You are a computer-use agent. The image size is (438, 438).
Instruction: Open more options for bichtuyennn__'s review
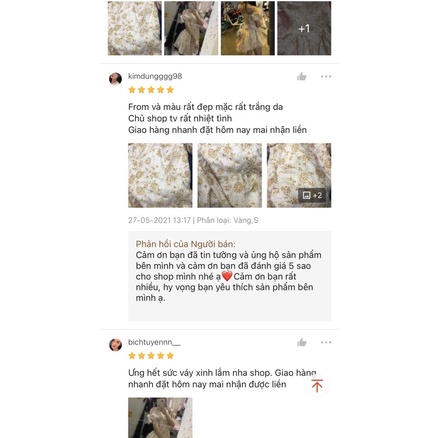326,342
